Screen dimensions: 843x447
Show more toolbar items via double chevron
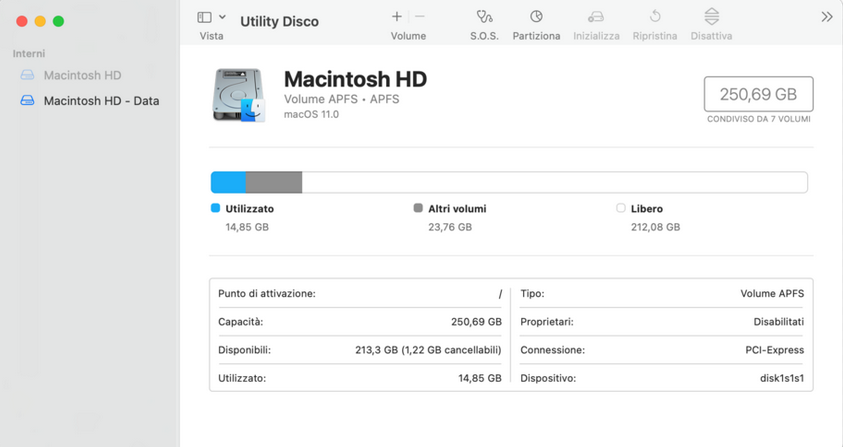[826, 17]
